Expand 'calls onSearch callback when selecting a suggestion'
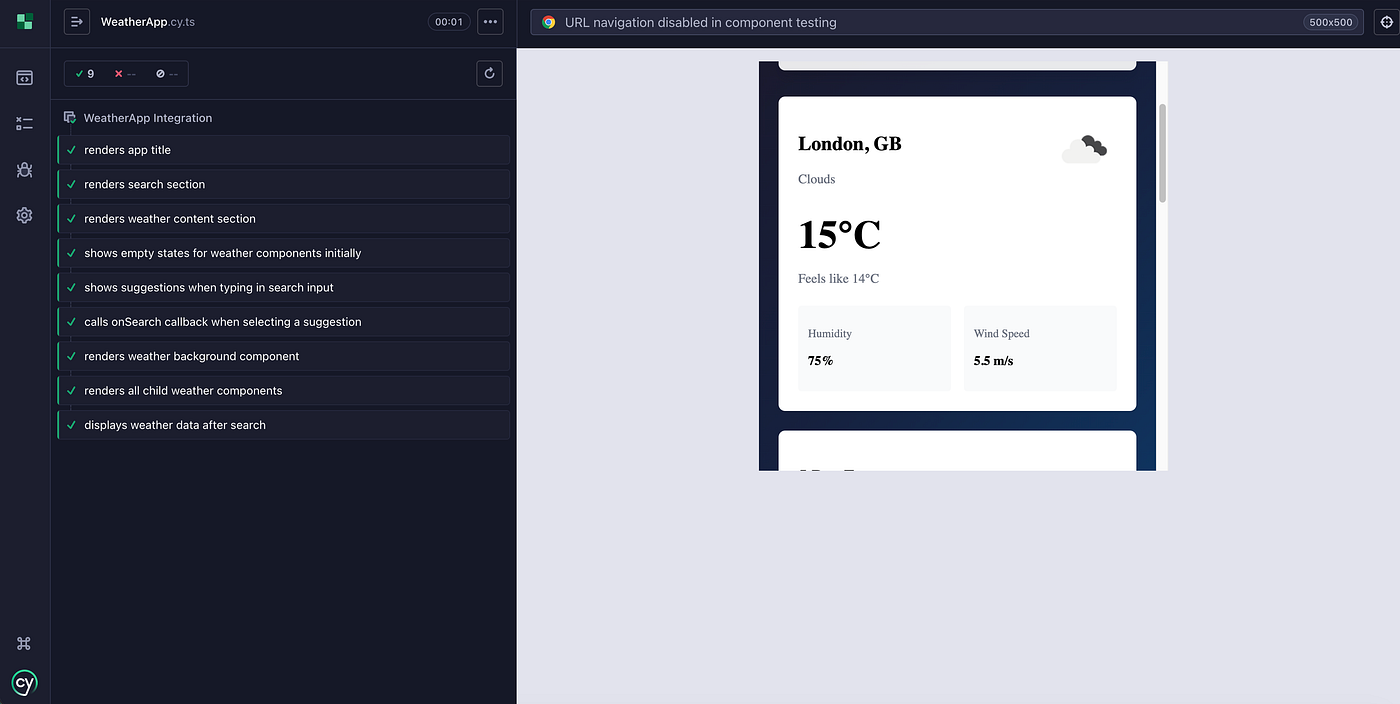This screenshot has width=1400, height=704. [284, 322]
